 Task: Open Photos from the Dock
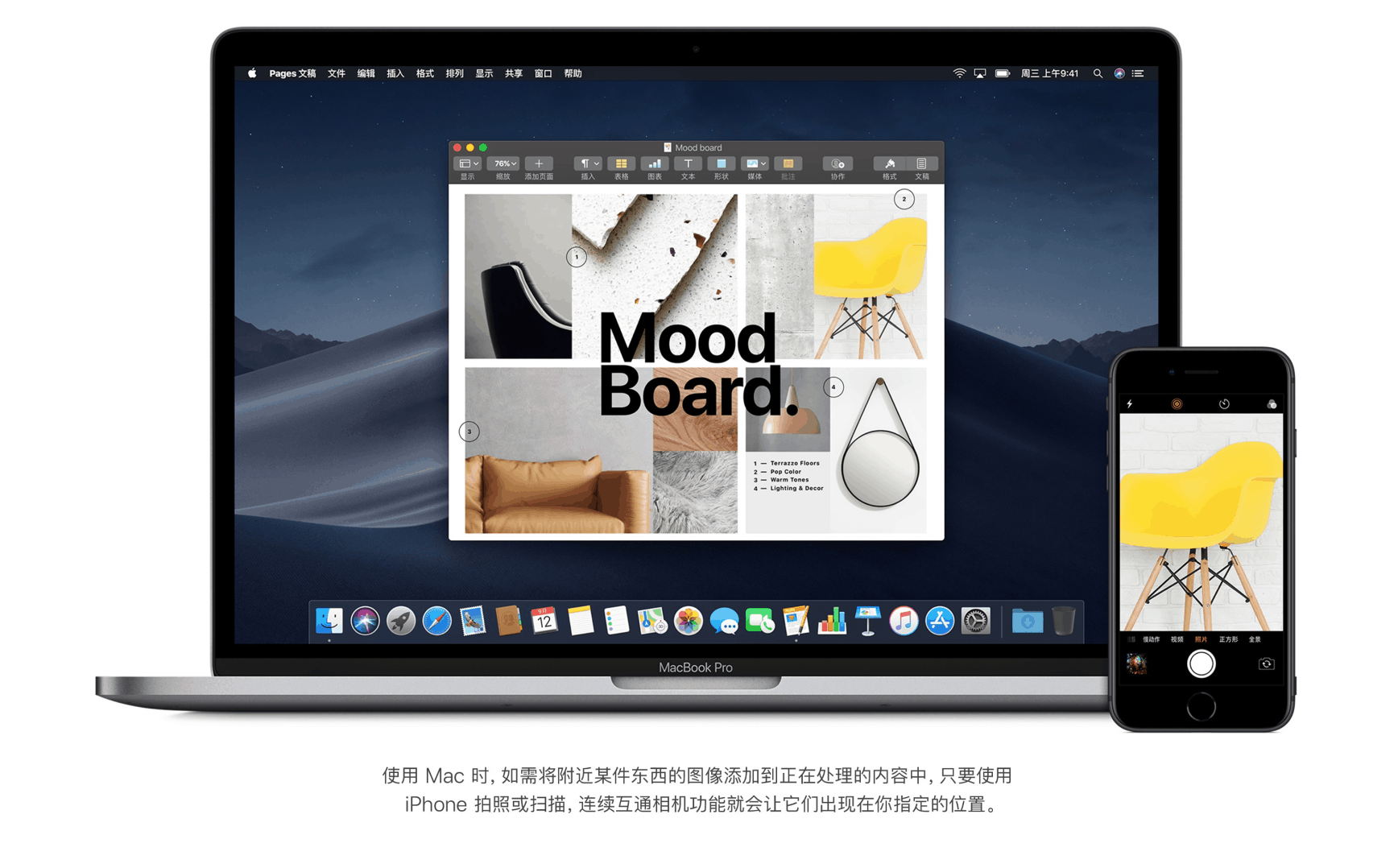(688, 621)
